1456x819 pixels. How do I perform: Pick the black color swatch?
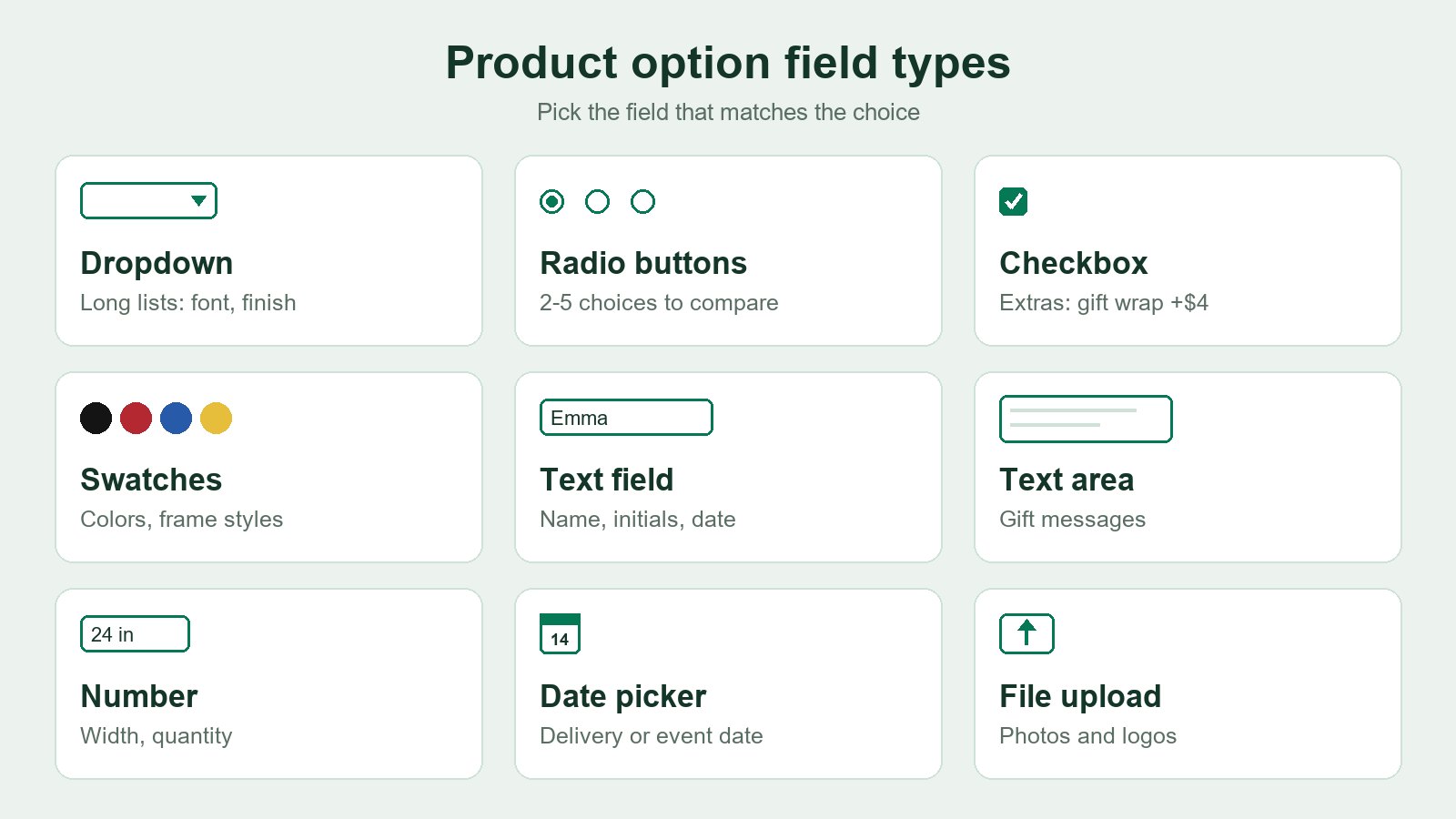click(x=96, y=418)
